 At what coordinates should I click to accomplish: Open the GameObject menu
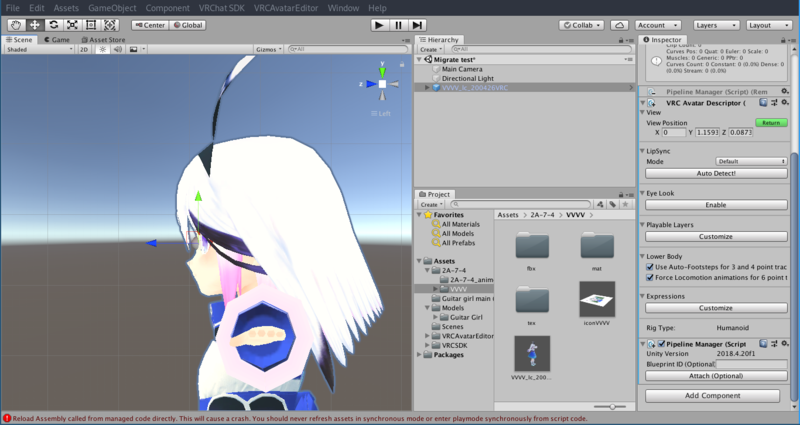pos(112,8)
